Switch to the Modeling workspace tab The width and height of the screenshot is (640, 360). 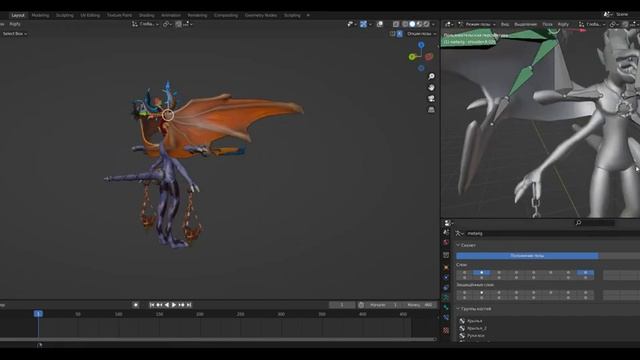click(40, 15)
